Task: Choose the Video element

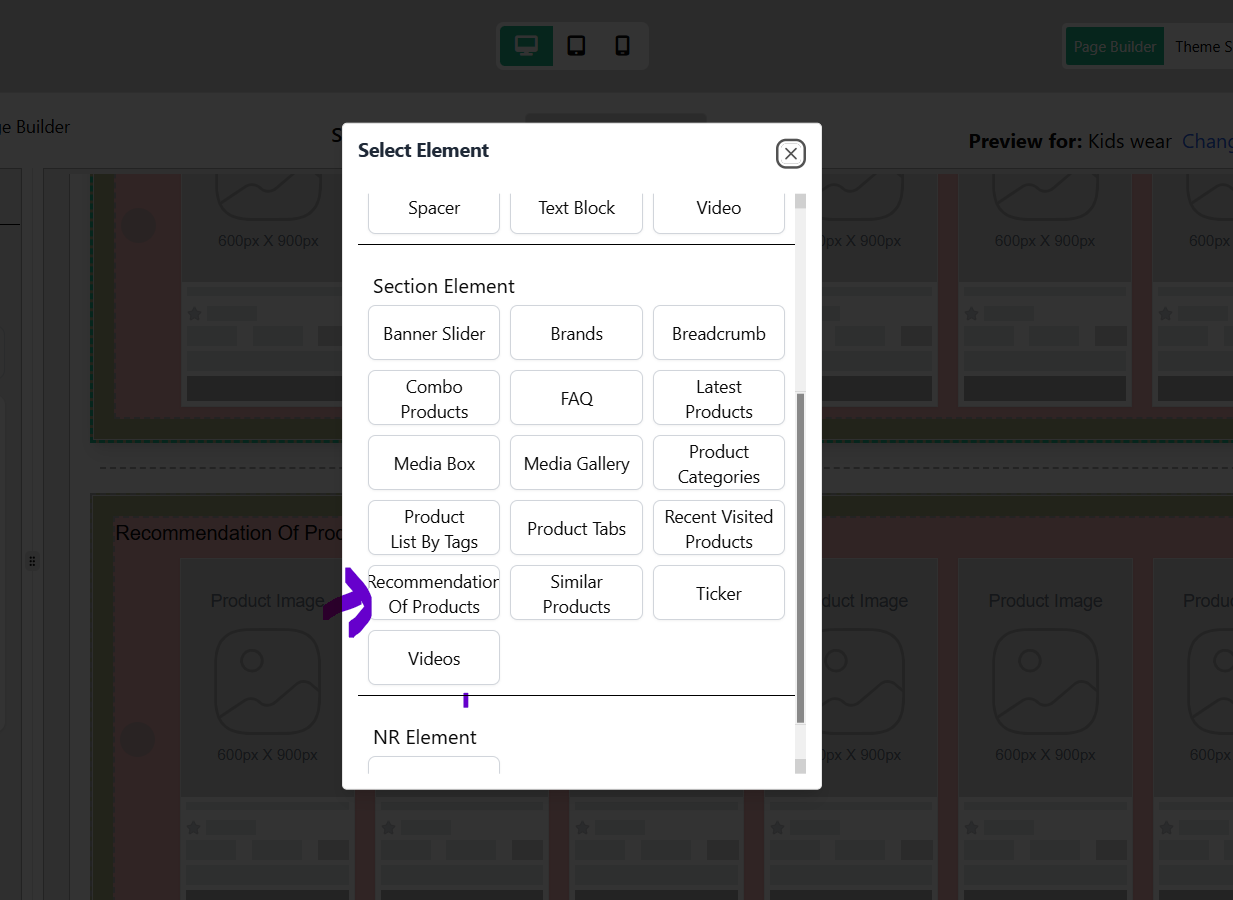Action: 719,209
